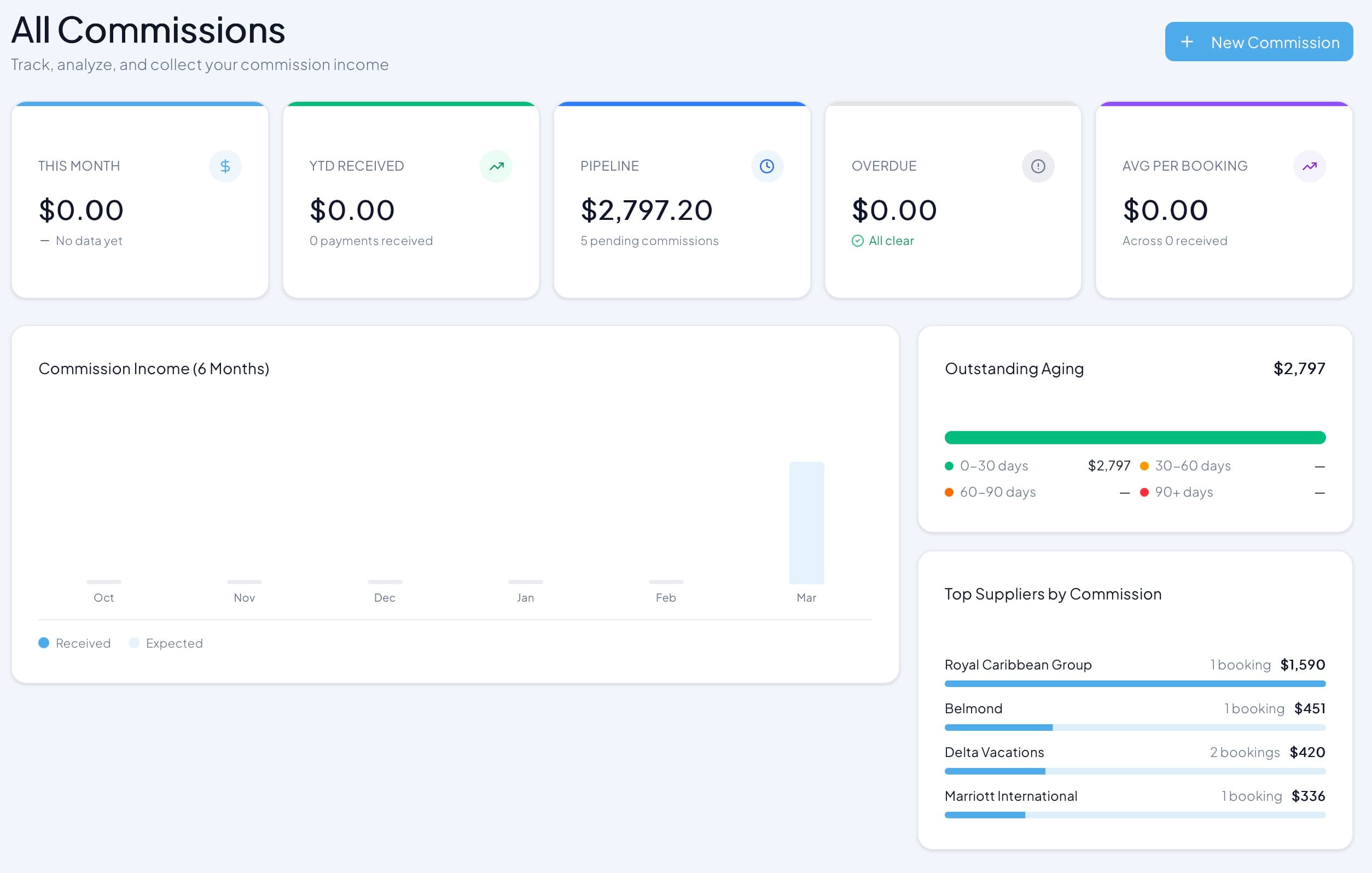Image resolution: width=1372 pixels, height=873 pixels.
Task: Toggle the Expected series in the chart legend
Action: [x=166, y=643]
